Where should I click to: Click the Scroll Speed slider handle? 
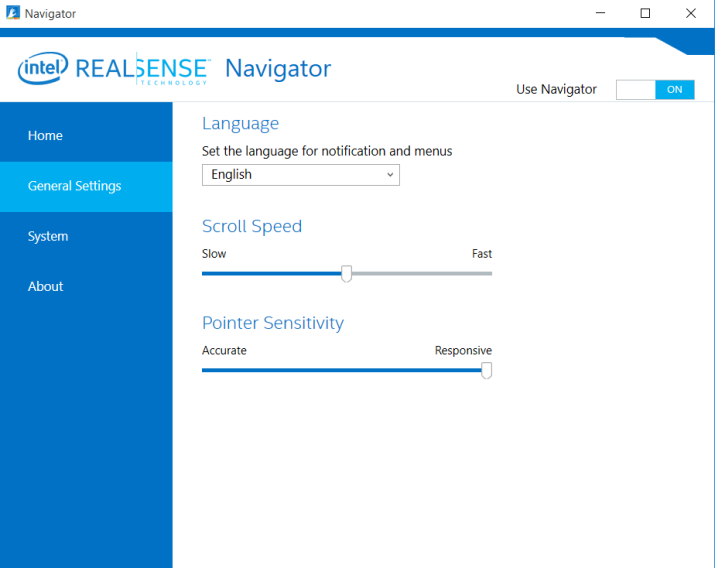[347, 273]
